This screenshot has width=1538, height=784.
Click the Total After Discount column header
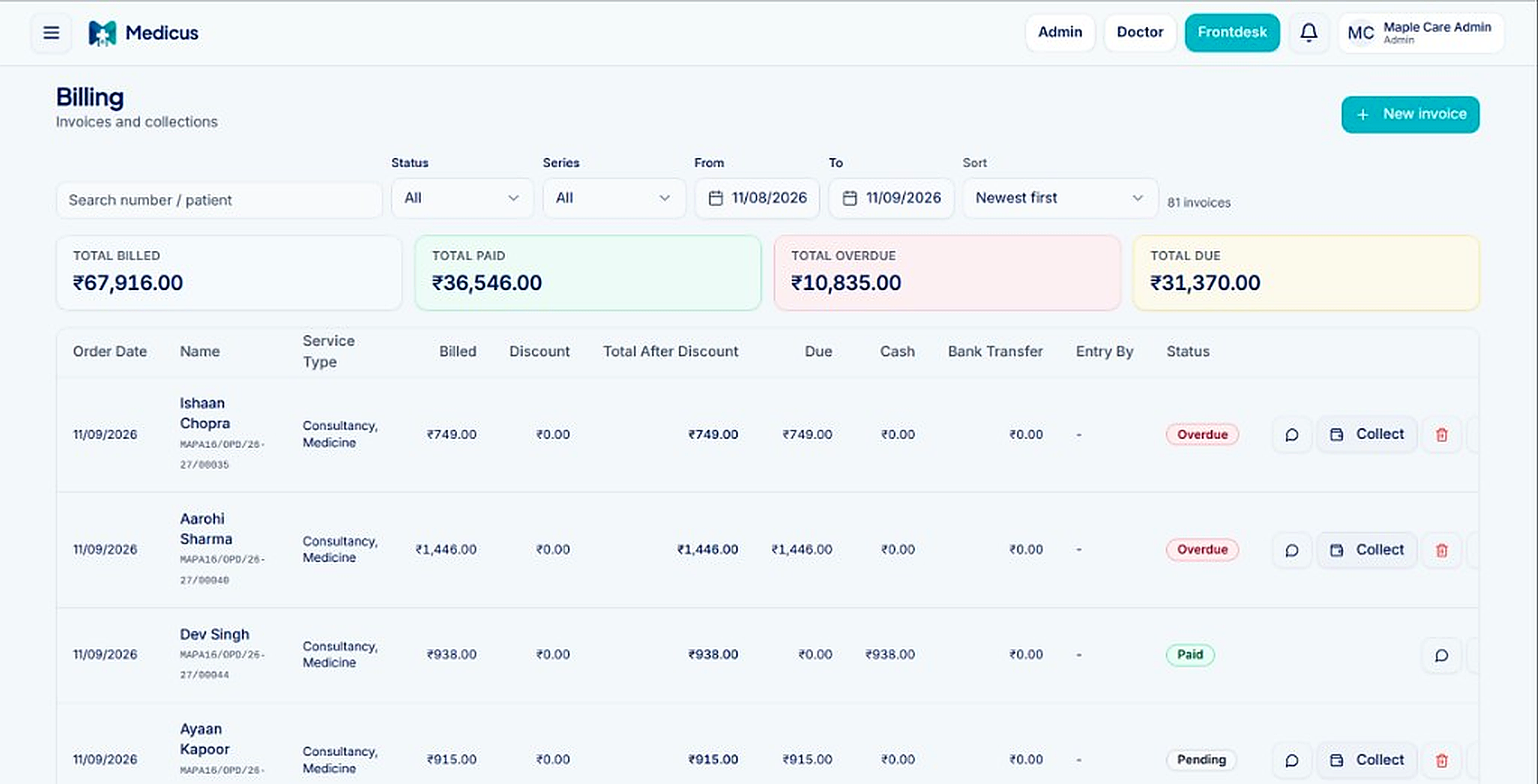(x=670, y=351)
